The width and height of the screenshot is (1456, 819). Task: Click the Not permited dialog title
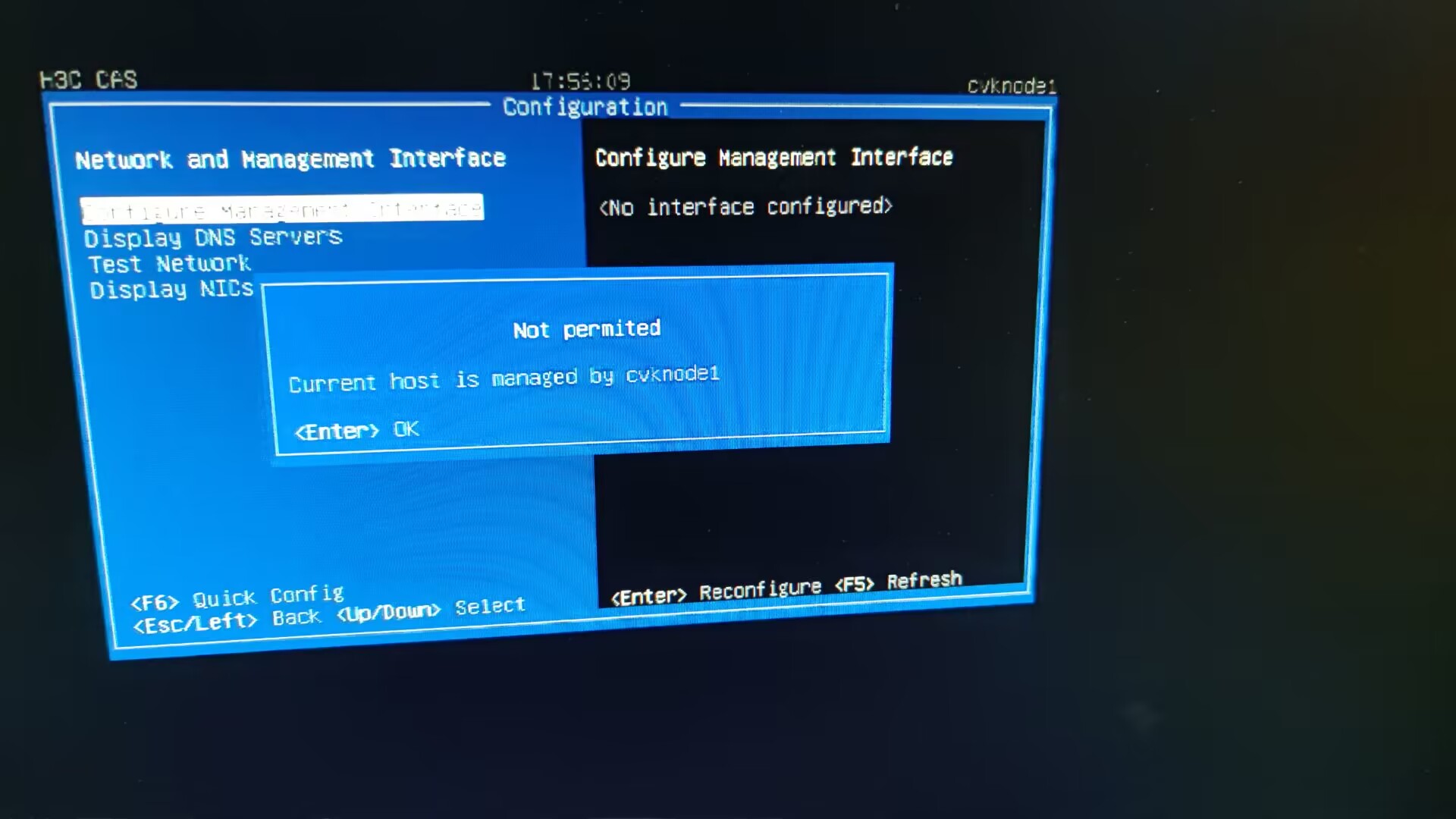586,329
